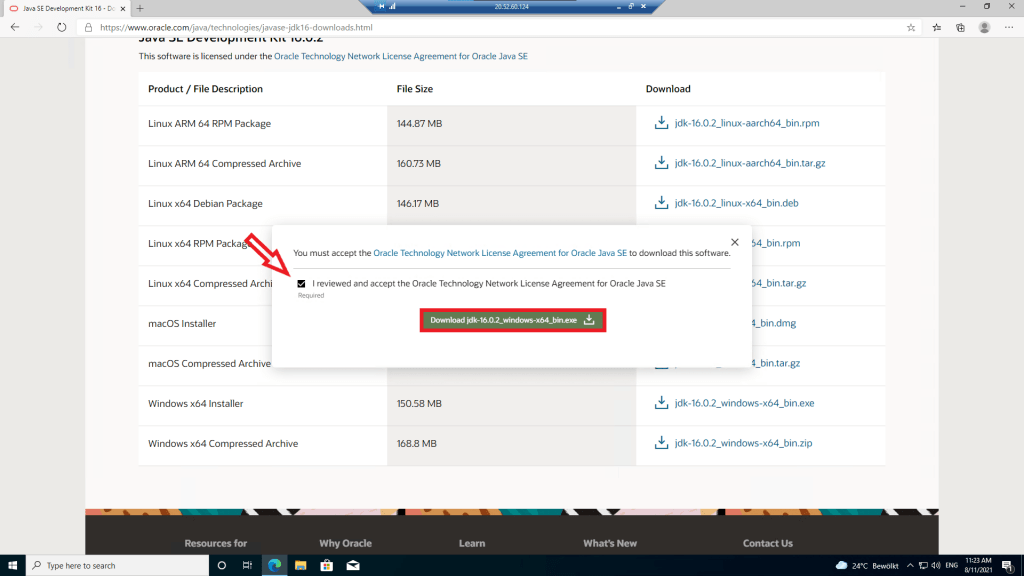Click download icon for linux-aarch64 rpm
This screenshot has width=1024, height=576.
(x=660, y=123)
